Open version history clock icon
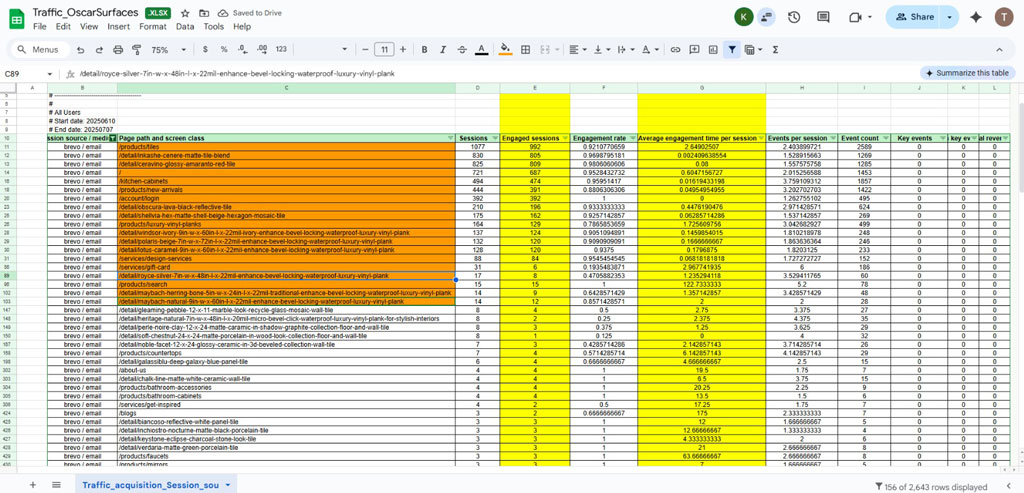Image resolution: width=1024 pixels, height=493 pixels. [794, 17]
